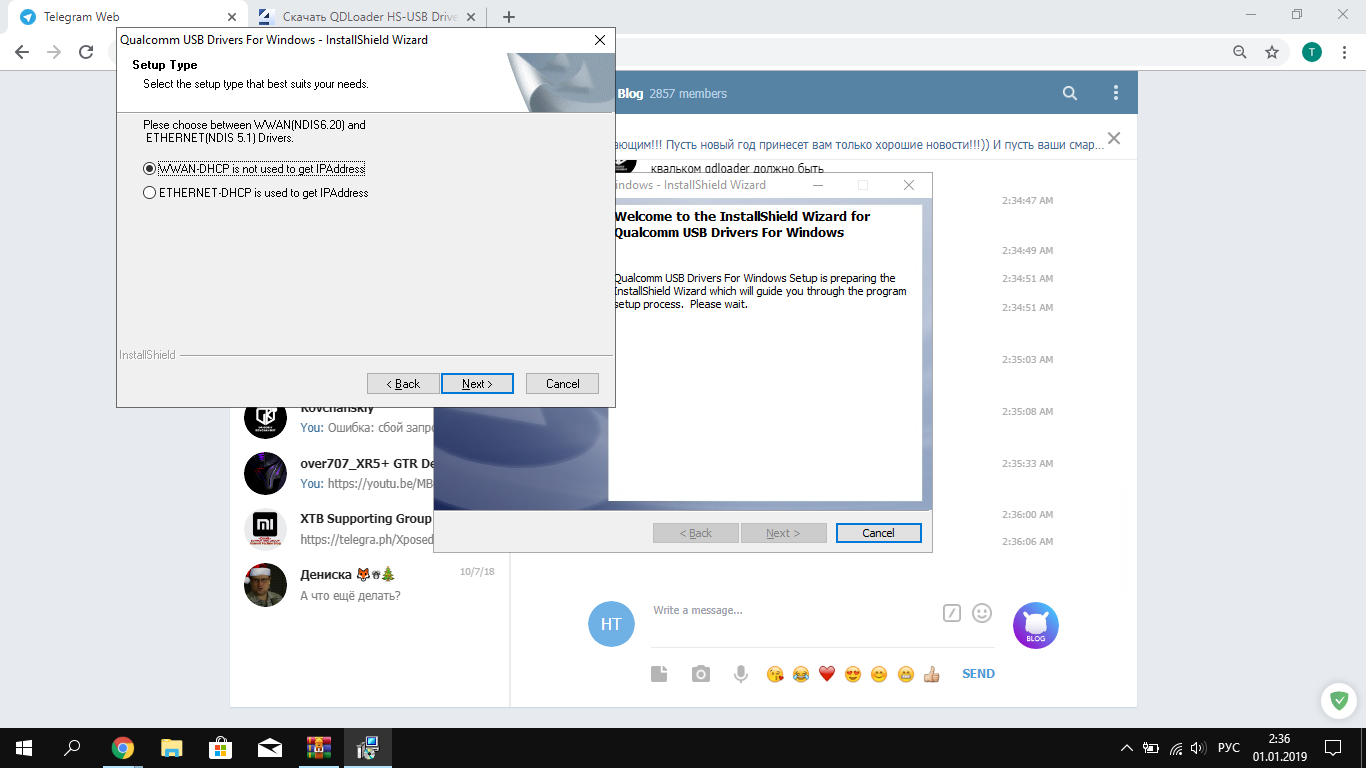Insert crying laughing emoji
1366x768 pixels.
point(801,674)
